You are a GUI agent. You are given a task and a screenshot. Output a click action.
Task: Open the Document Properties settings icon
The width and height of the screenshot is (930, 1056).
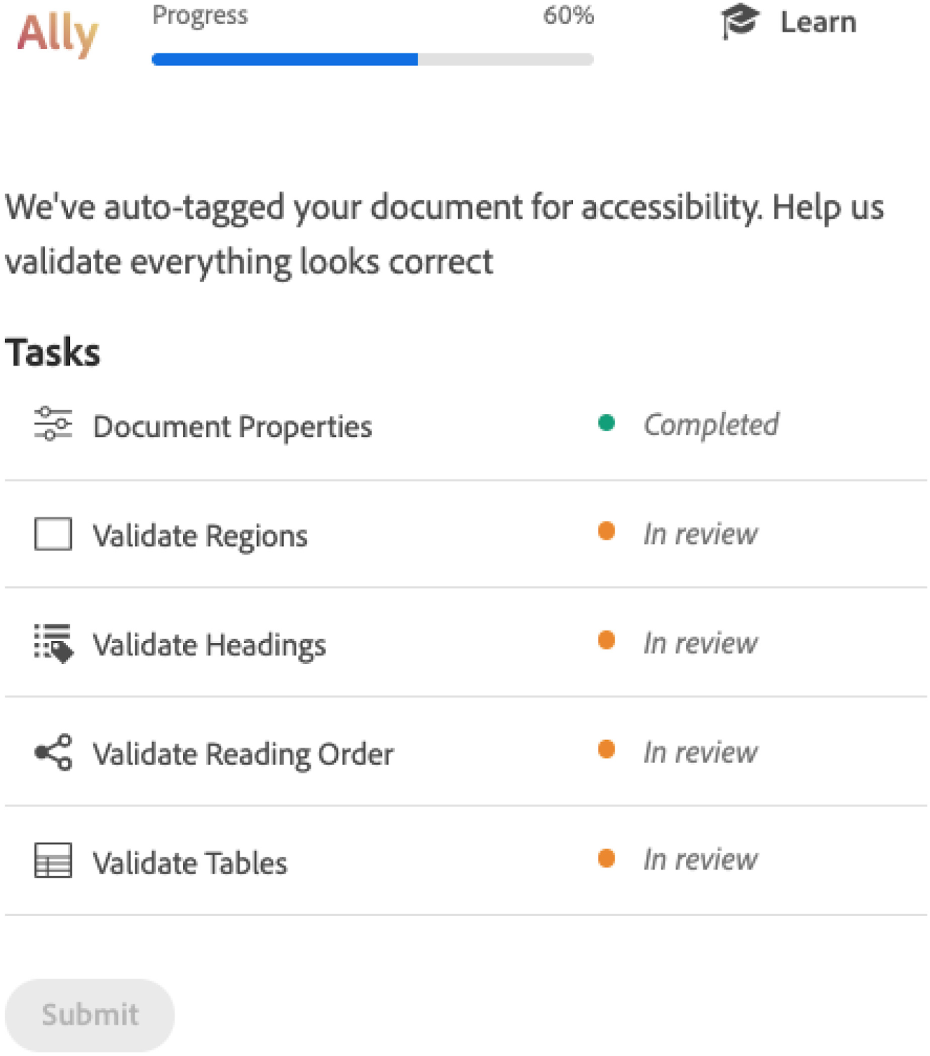[52, 424]
